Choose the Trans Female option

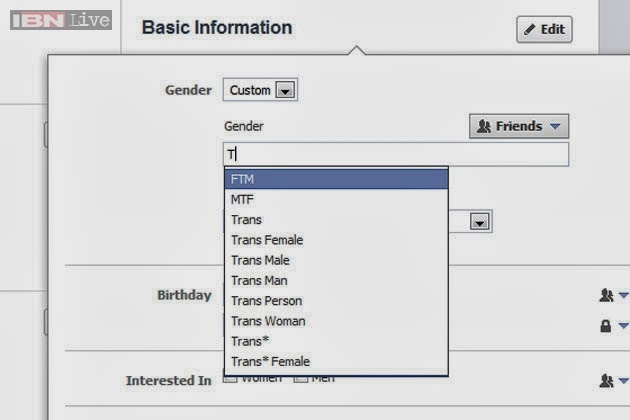click(x=336, y=240)
